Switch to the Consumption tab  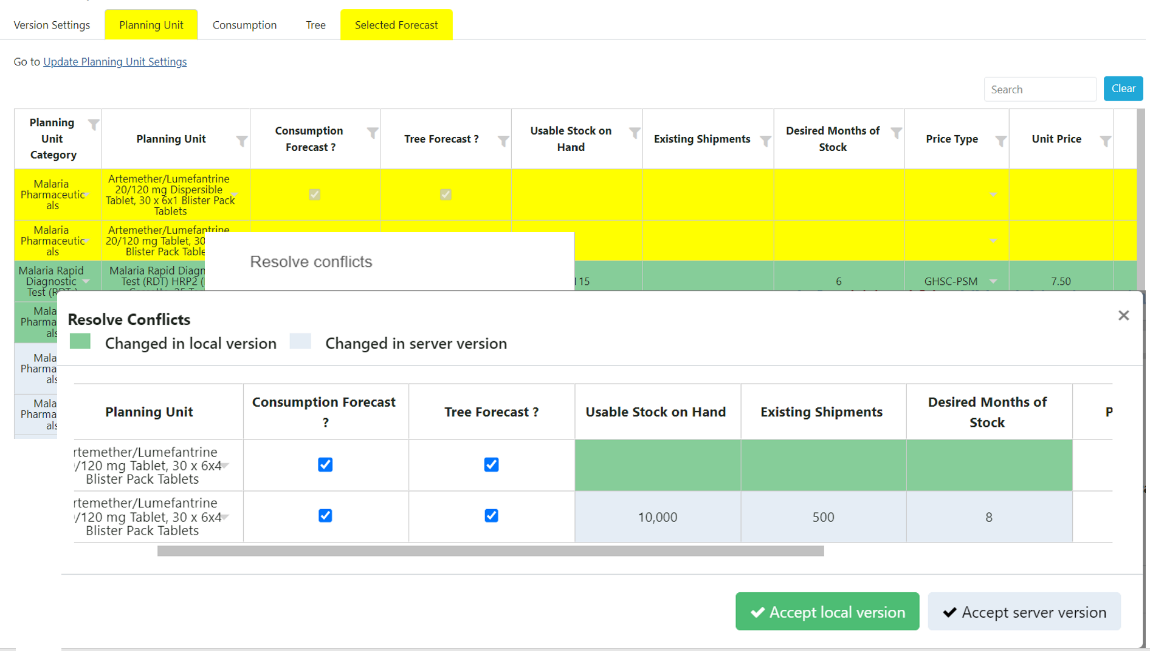[x=245, y=25]
